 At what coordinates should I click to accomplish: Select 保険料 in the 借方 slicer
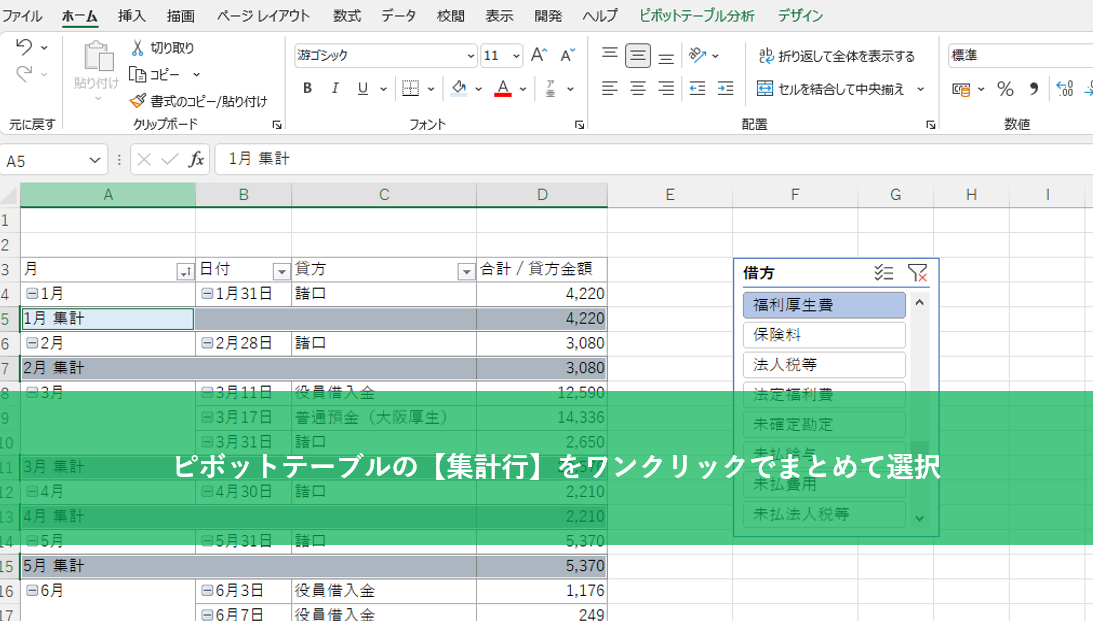pos(824,335)
